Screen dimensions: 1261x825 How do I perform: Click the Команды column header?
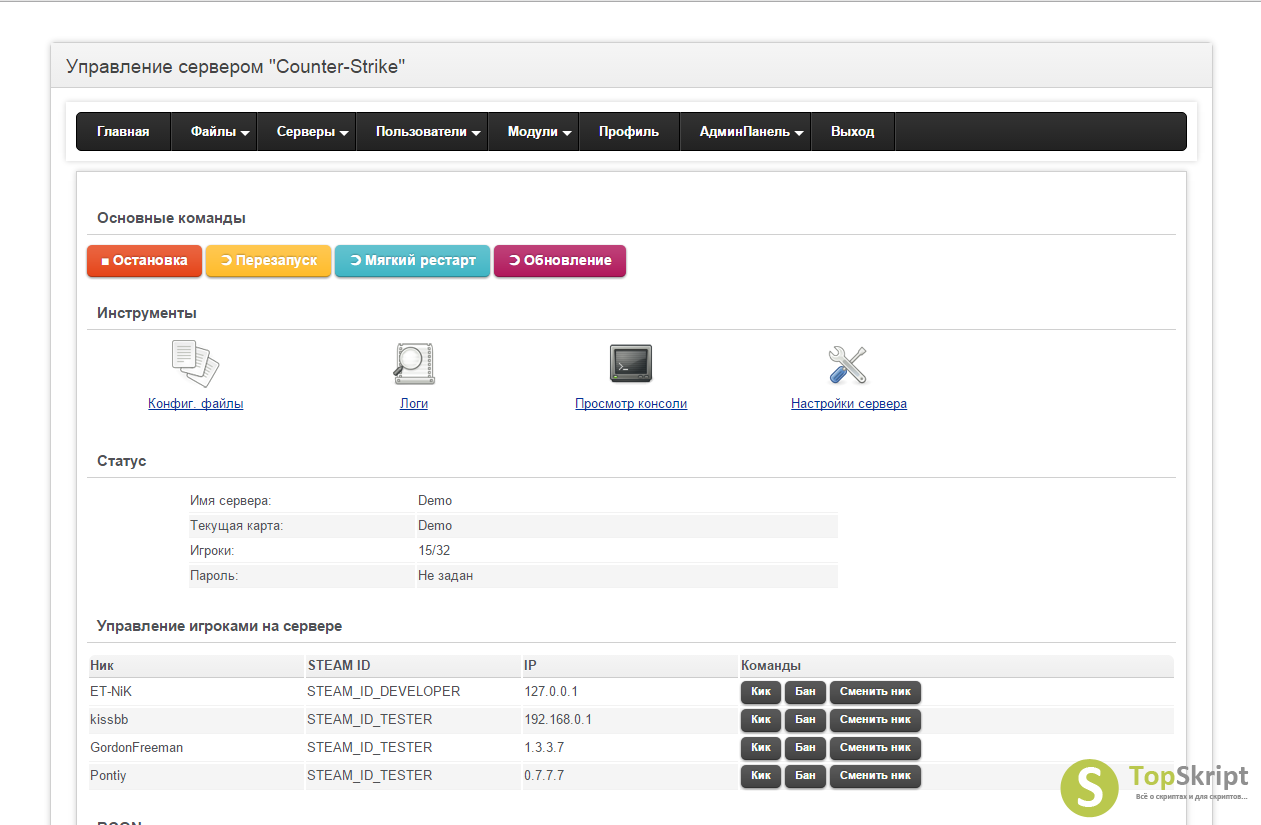tap(771, 666)
